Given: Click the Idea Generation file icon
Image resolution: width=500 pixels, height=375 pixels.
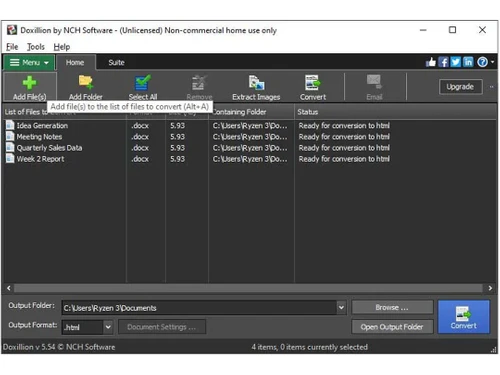Looking at the screenshot, I should coord(10,125).
